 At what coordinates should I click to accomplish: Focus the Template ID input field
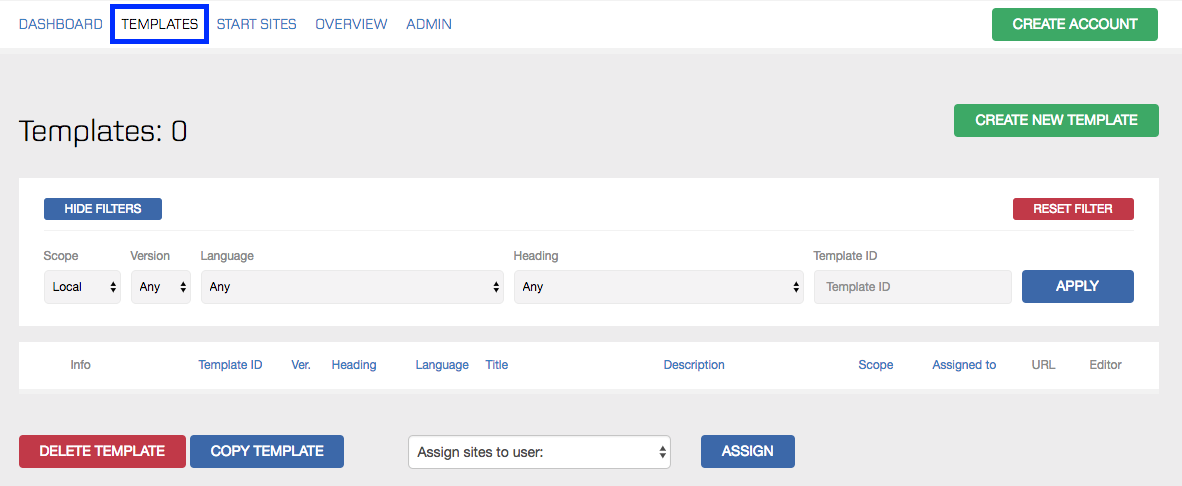913,287
